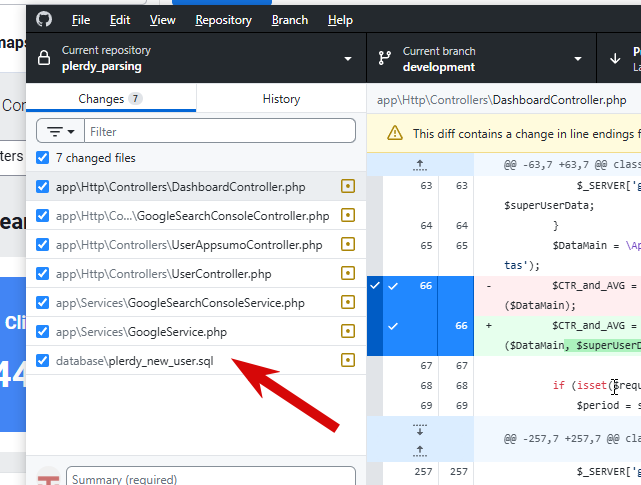The image size is (641, 485).
Task: Uncheck GoogleSearchConsoleService.php file checkbox
Action: [43, 303]
